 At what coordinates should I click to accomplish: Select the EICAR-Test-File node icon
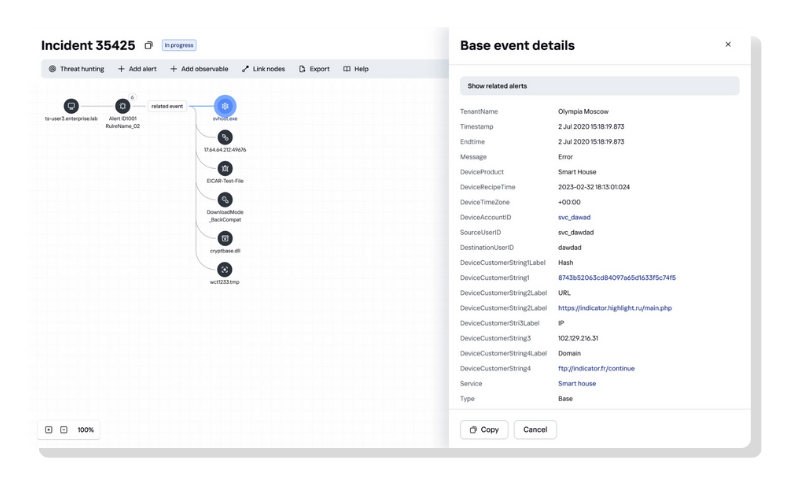pyautogui.click(x=226, y=168)
